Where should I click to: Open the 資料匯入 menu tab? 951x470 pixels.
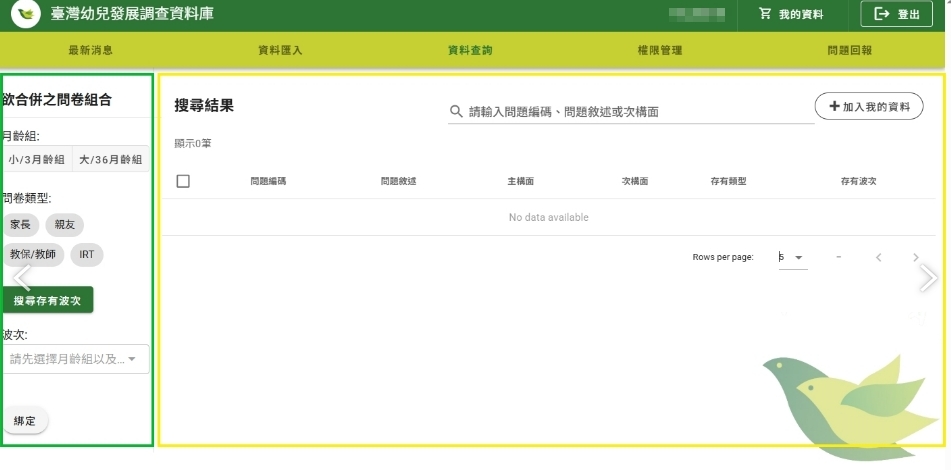(x=280, y=50)
